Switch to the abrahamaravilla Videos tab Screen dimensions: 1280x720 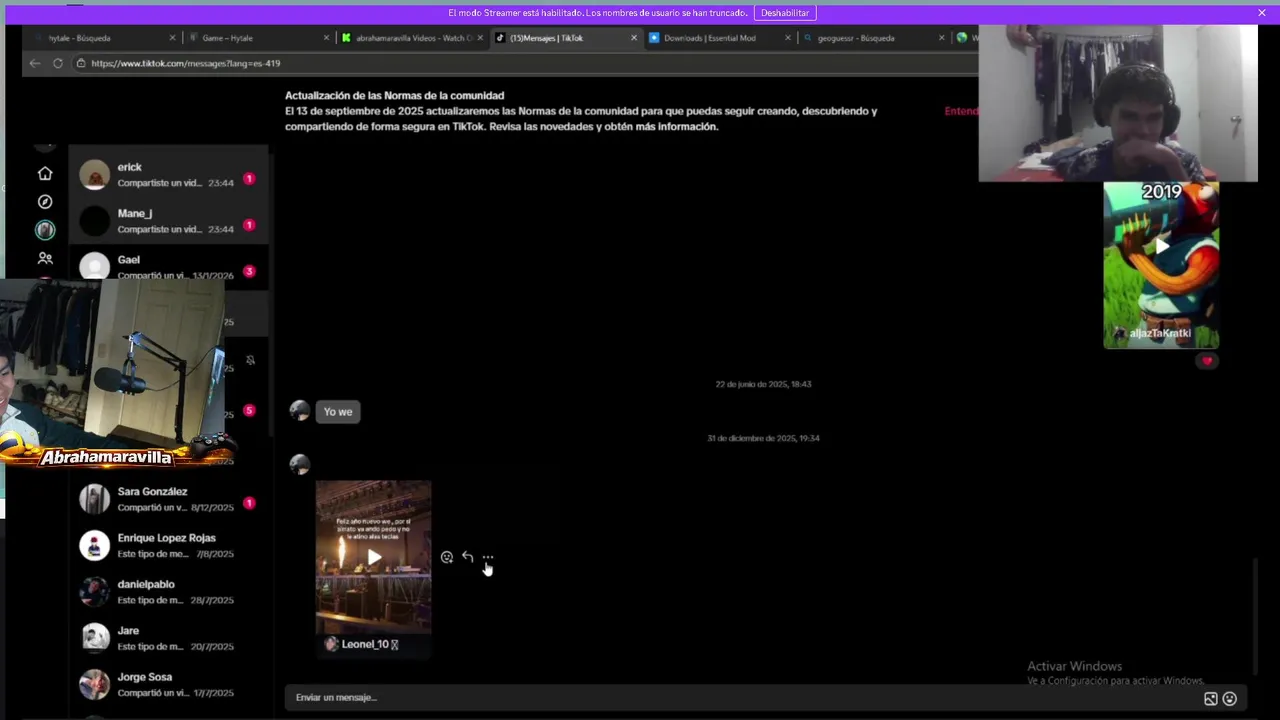tap(410, 38)
